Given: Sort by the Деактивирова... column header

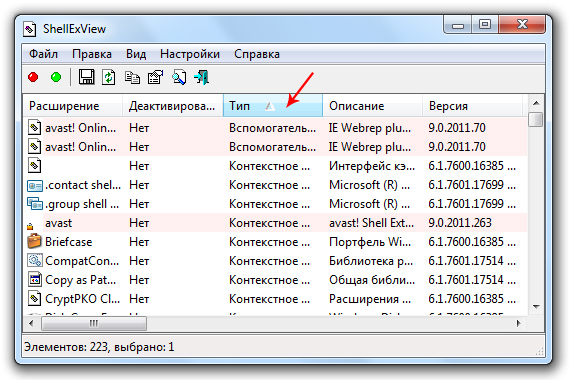Looking at the screenshot, I should (173, 106).
